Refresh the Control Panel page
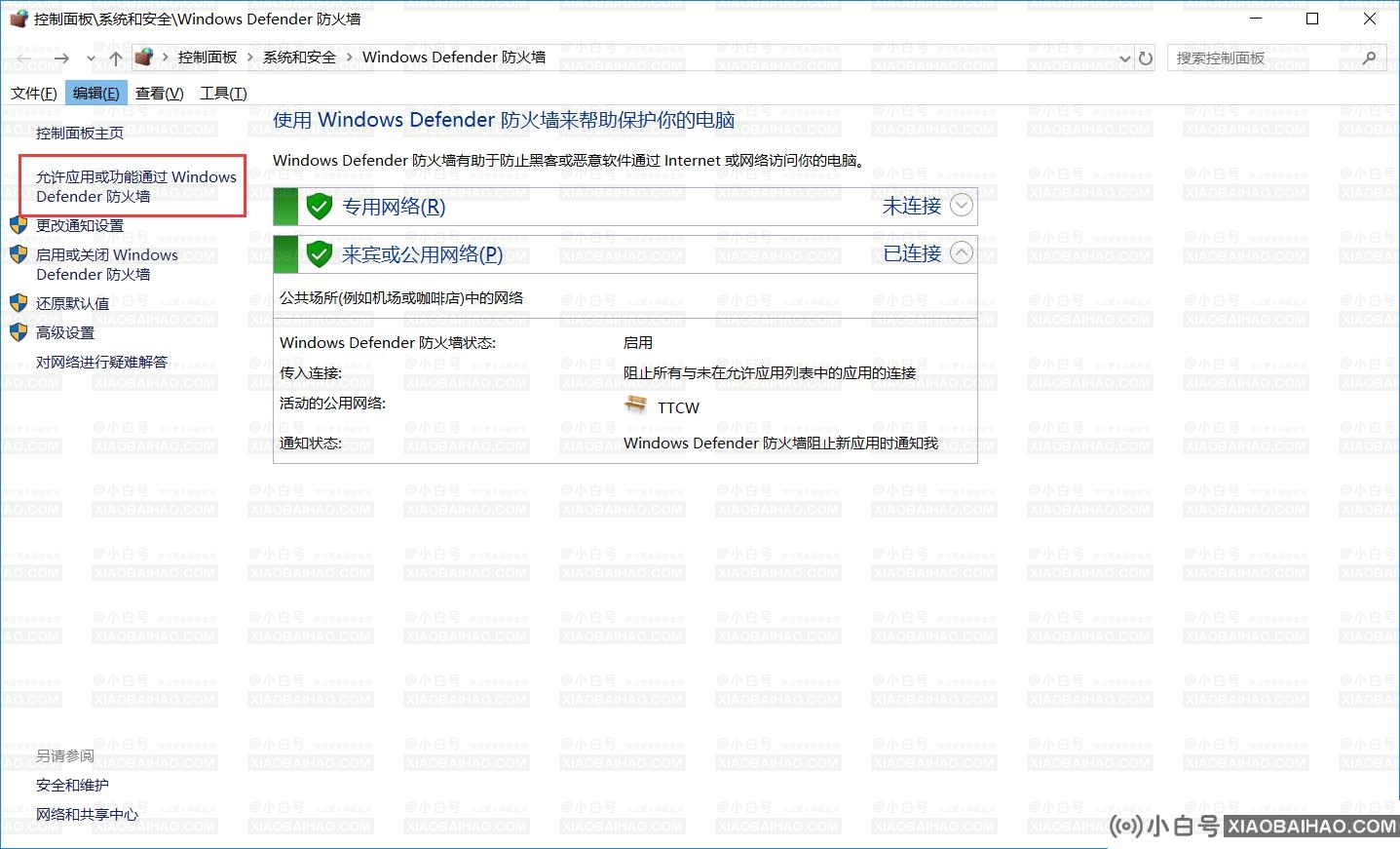1400x849 pixels. [1146, 58]
